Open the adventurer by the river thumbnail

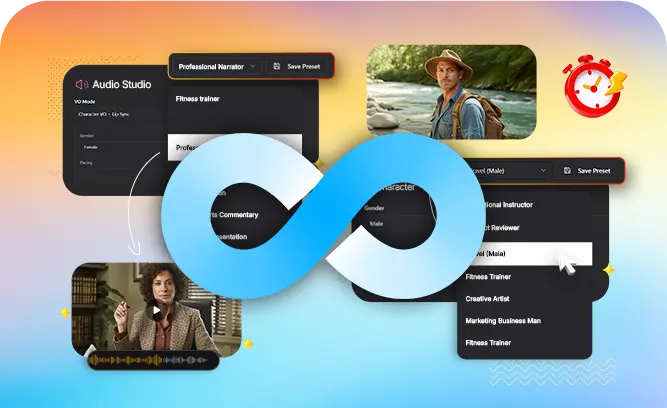click(x=451, y=92)
